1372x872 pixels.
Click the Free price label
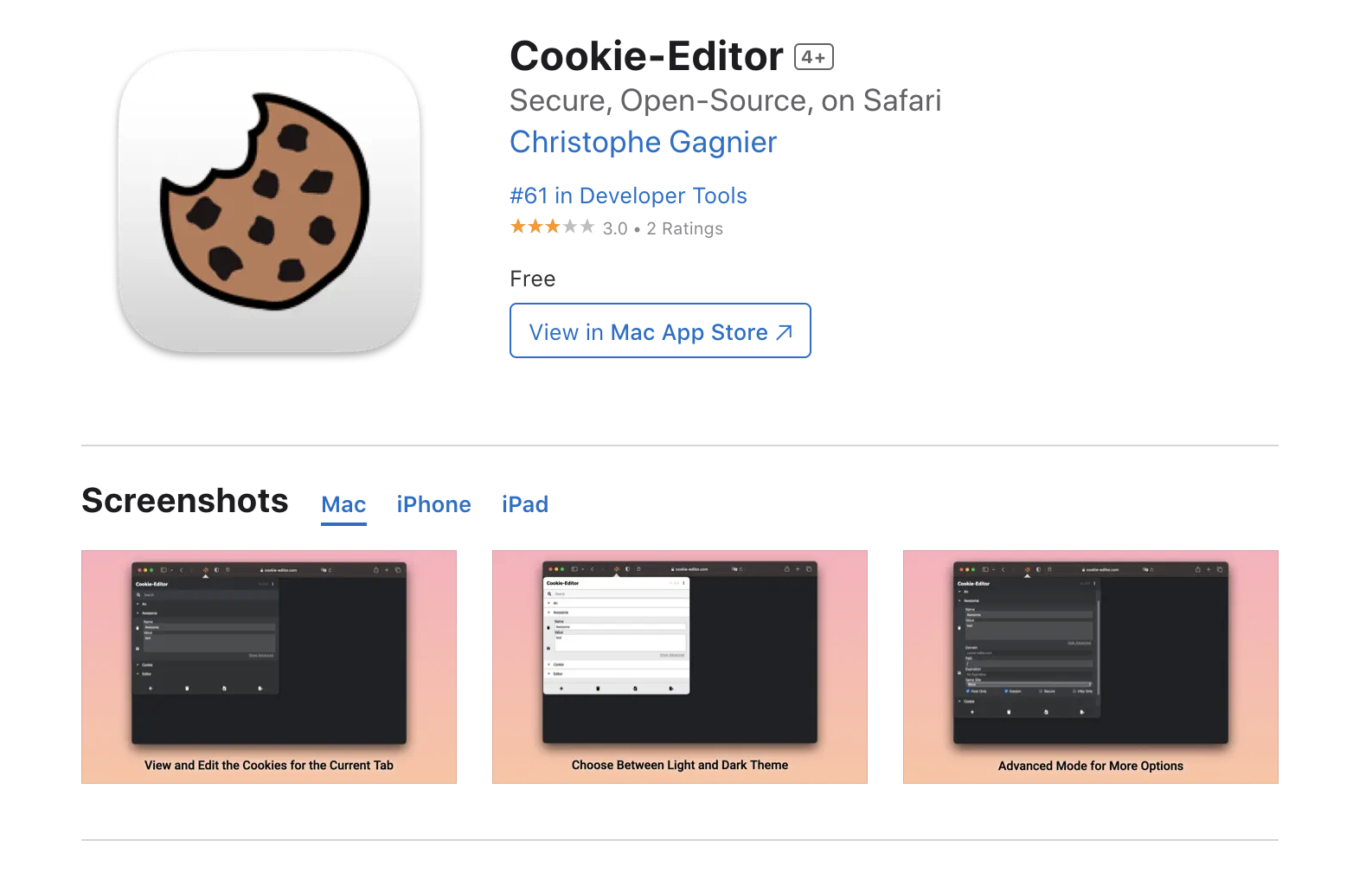click(x=532, y=279)
